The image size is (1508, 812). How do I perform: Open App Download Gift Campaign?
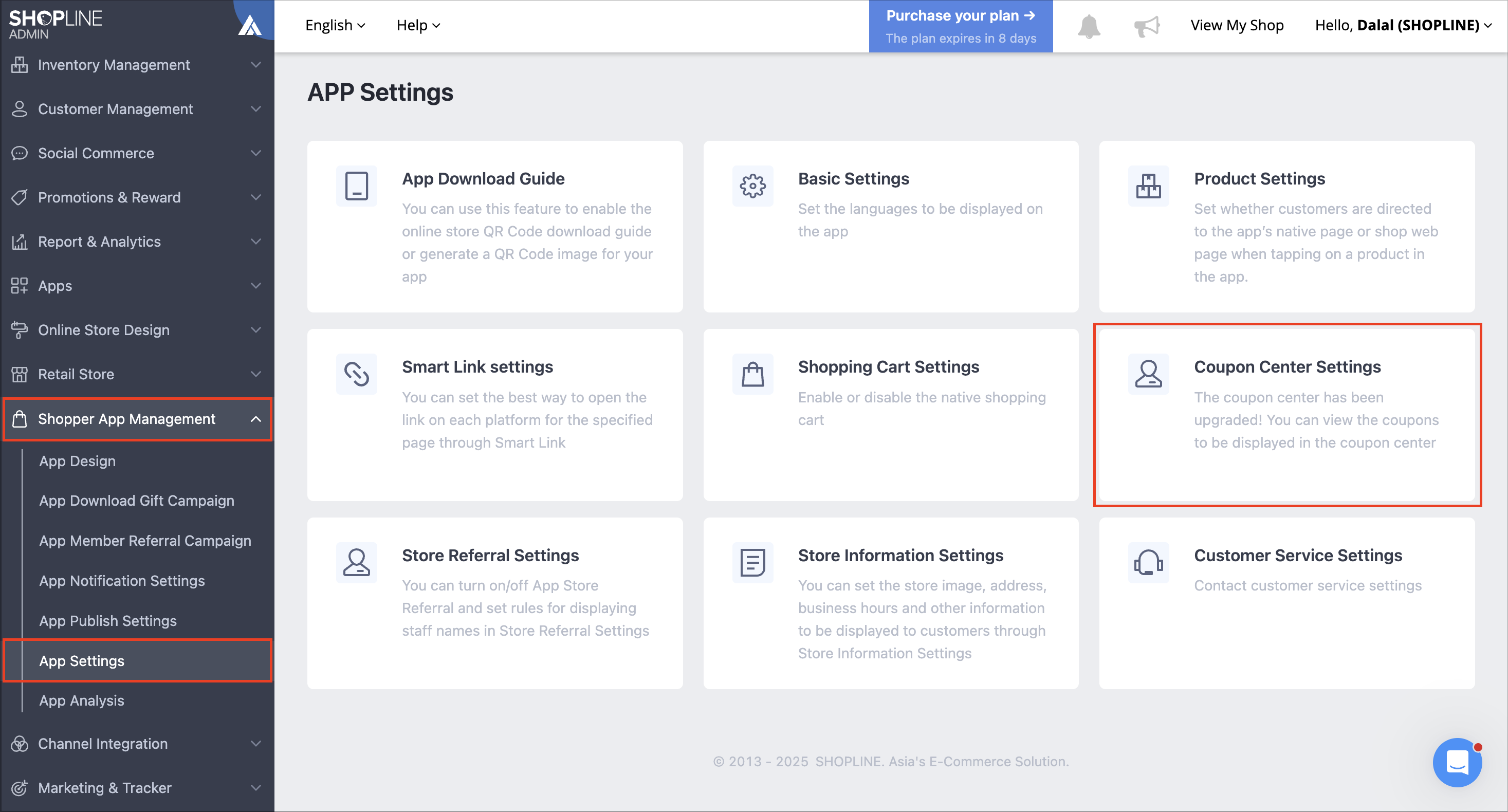(136, 501)
